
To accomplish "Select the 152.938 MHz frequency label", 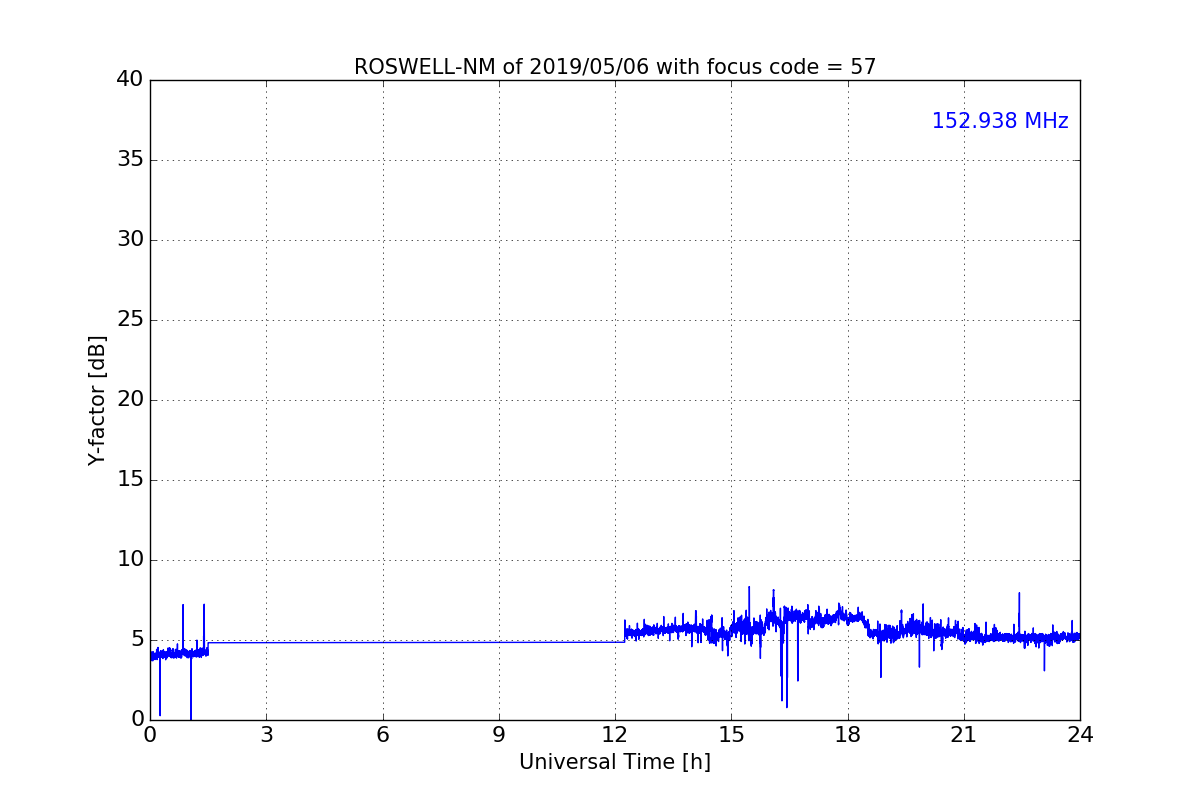I will pos(1000,121).
